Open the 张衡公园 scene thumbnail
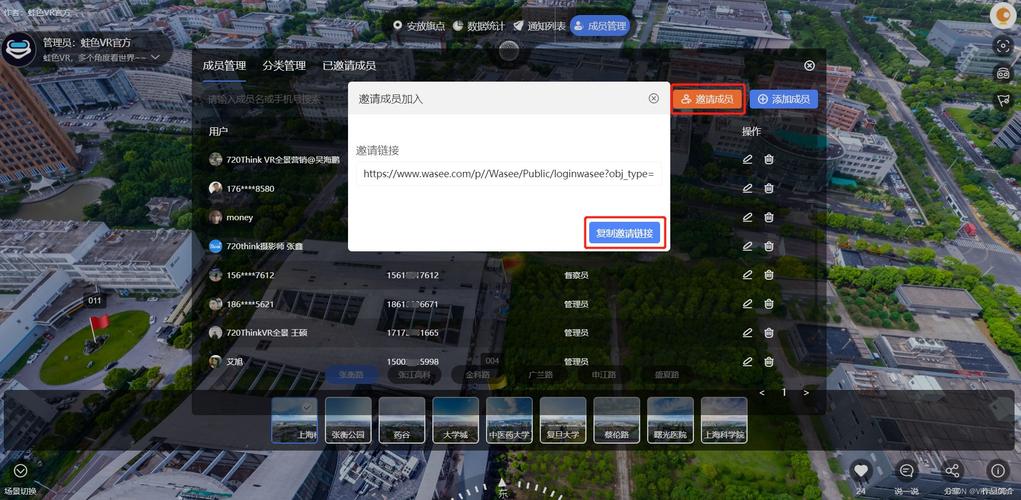 point(348,421)
